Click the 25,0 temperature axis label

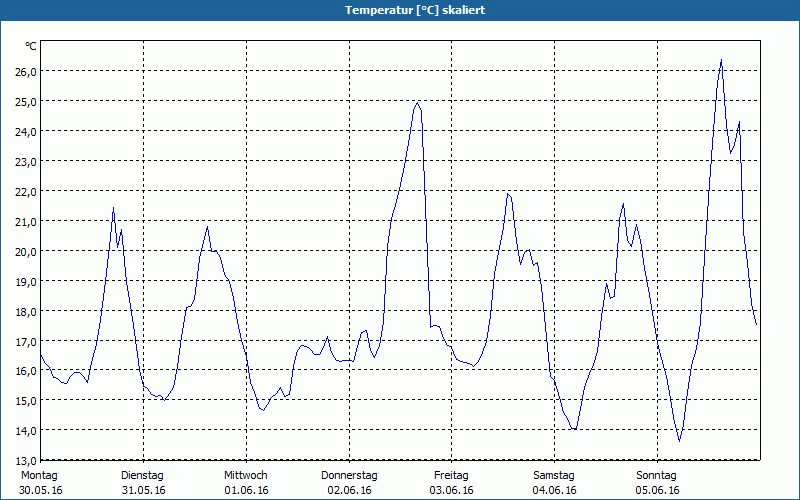tap(24, 101)
